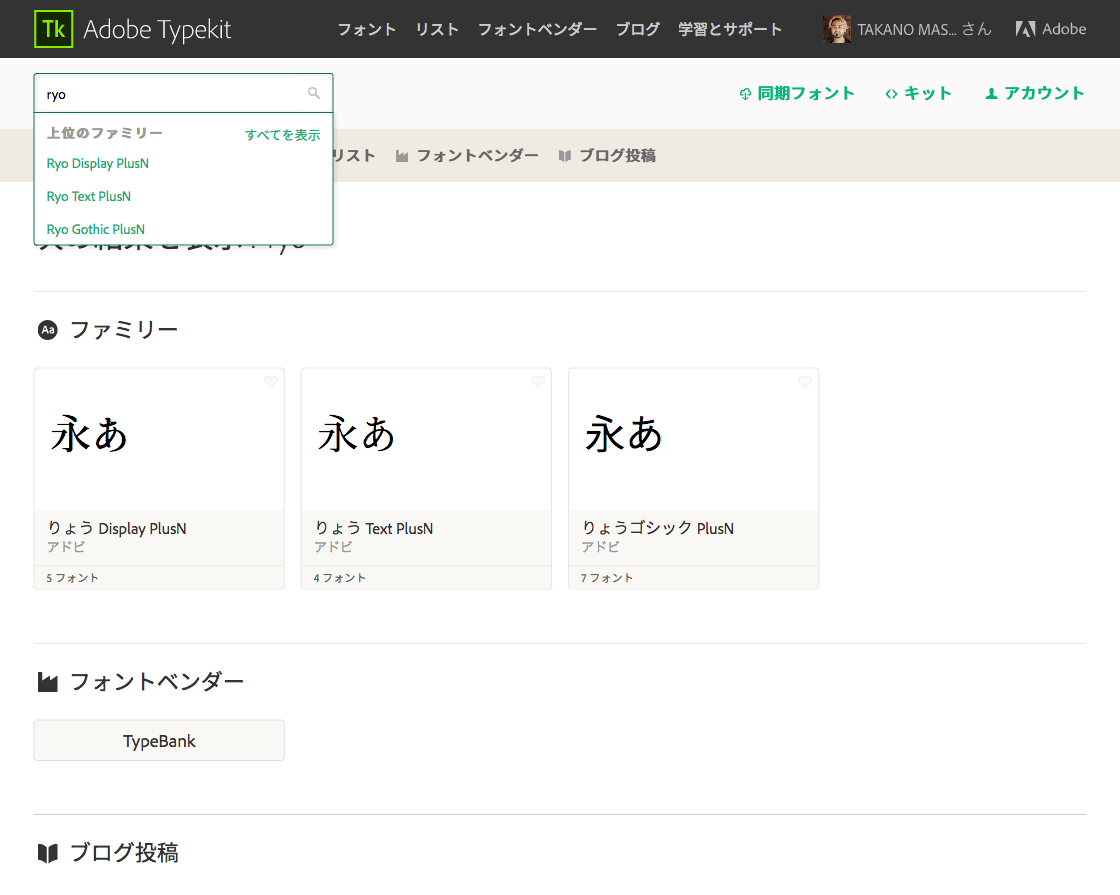Open the りょう Display PlusN font preview
The image size is (1120, 895).
click(x=159, y=439)
